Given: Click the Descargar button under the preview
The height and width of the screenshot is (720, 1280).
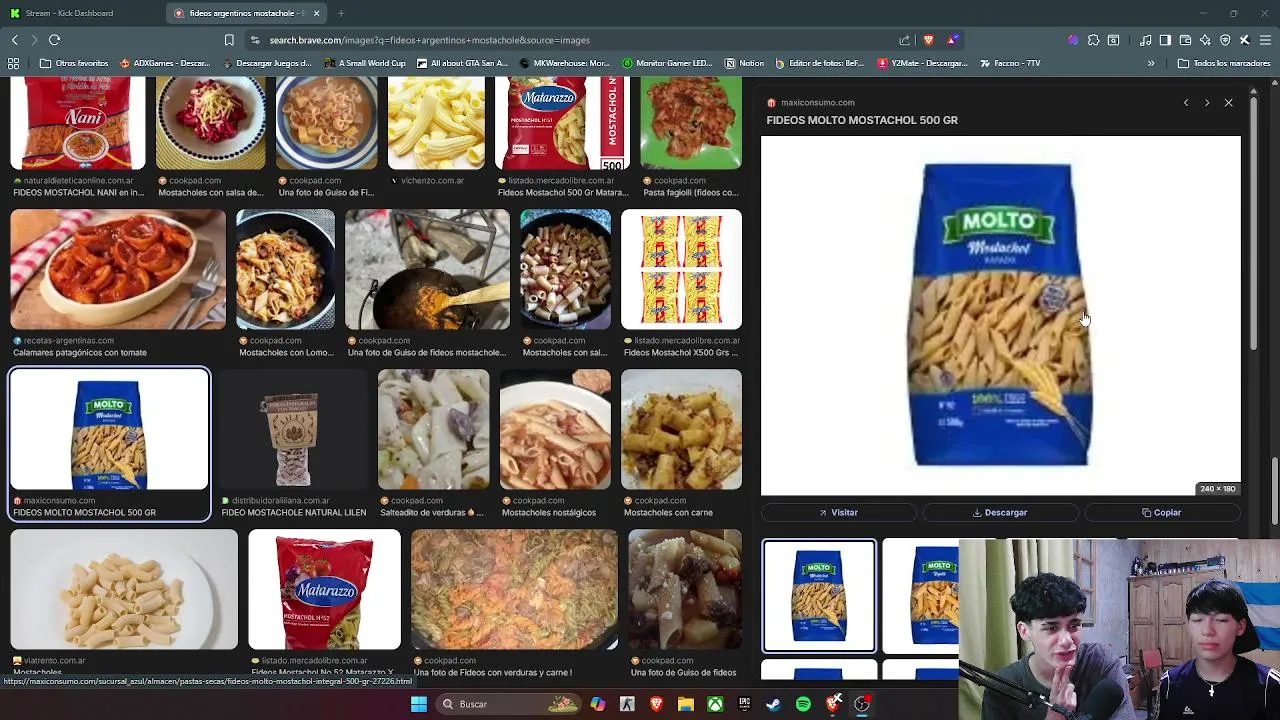Looking at the screenshot, I should tap(1000, 513).
